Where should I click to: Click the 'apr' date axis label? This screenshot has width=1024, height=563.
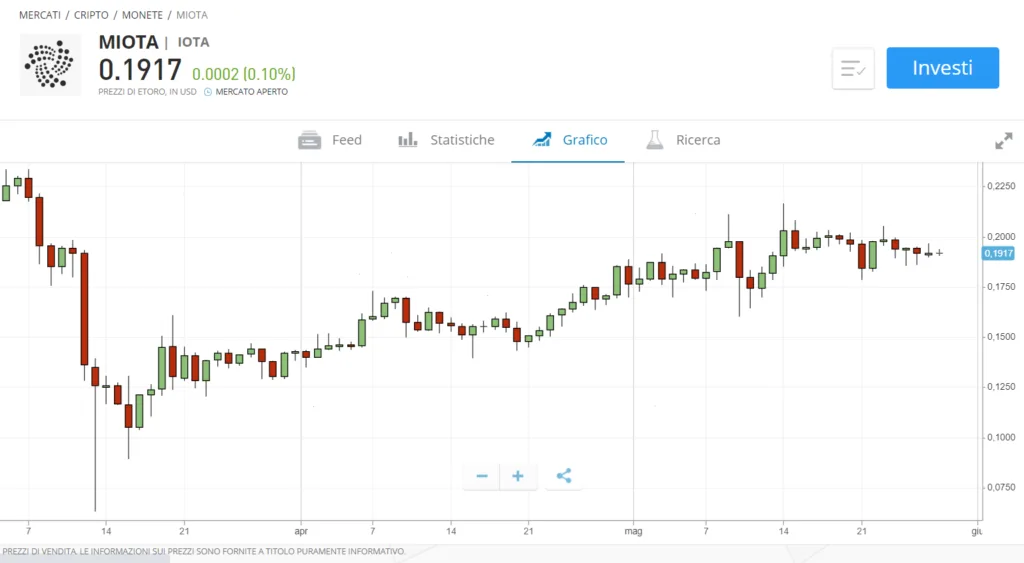coord(301,531)
